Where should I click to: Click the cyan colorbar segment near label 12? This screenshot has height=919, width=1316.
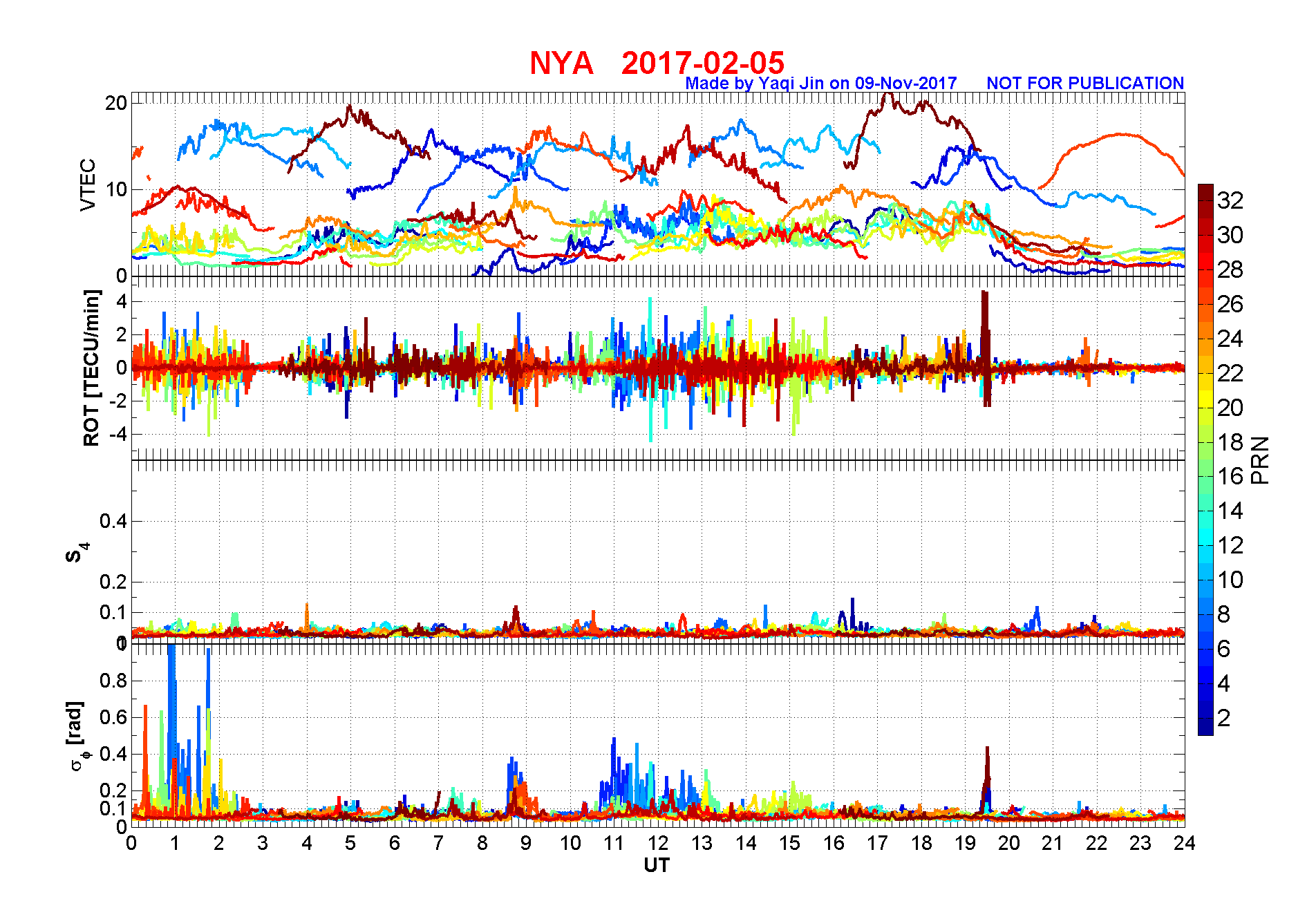[x=1205, y=547]
